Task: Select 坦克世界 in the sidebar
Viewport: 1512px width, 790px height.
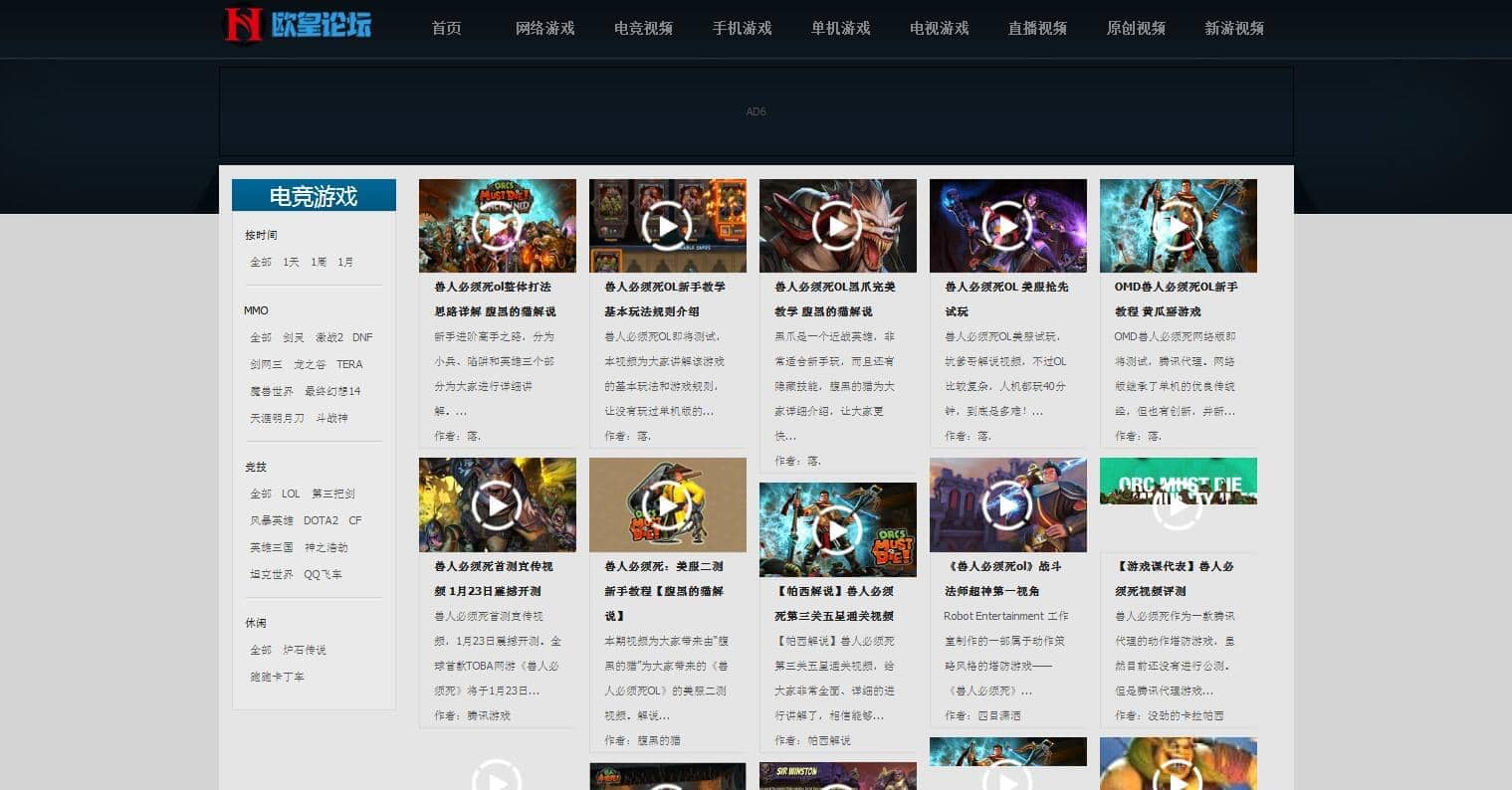Action: [x=272, y=574]
